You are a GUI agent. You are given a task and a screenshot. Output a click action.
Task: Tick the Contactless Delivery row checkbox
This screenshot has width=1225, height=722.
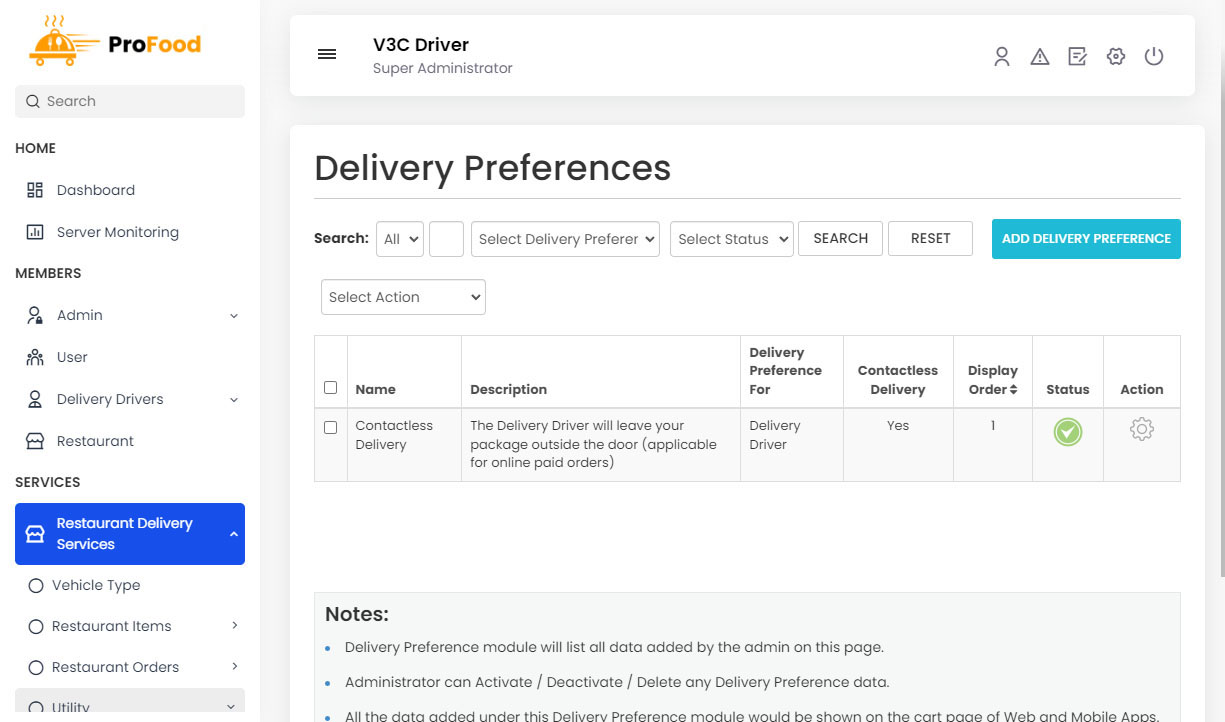(331, 428)
